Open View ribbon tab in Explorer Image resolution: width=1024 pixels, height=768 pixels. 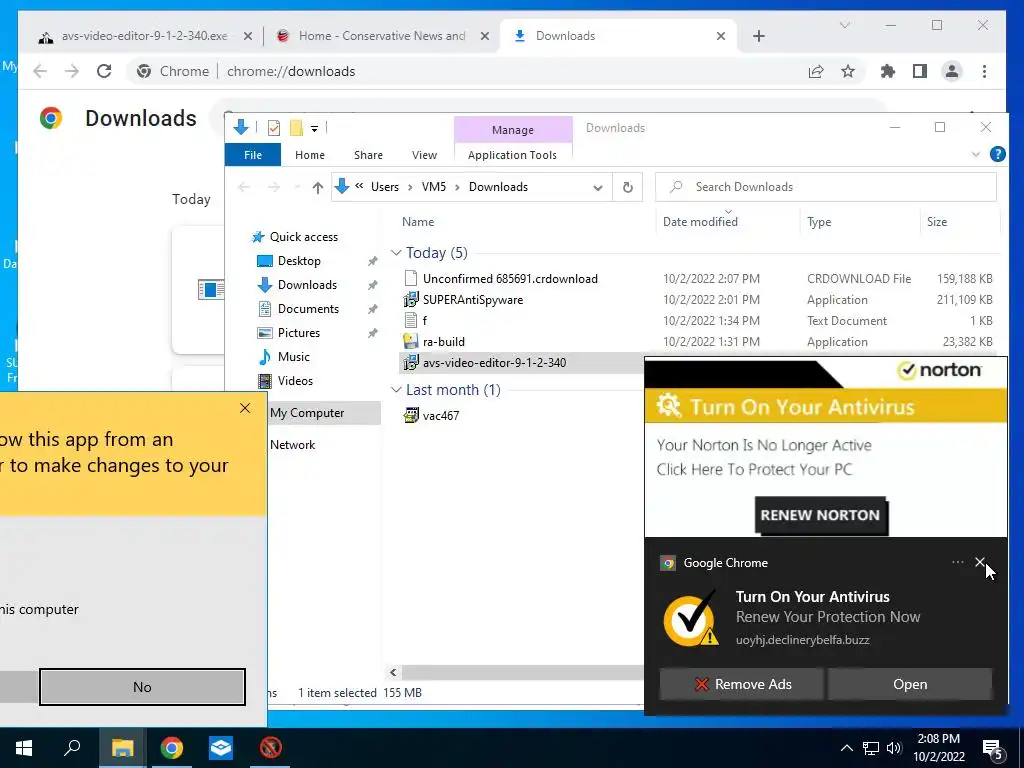(x=424, y=155)
